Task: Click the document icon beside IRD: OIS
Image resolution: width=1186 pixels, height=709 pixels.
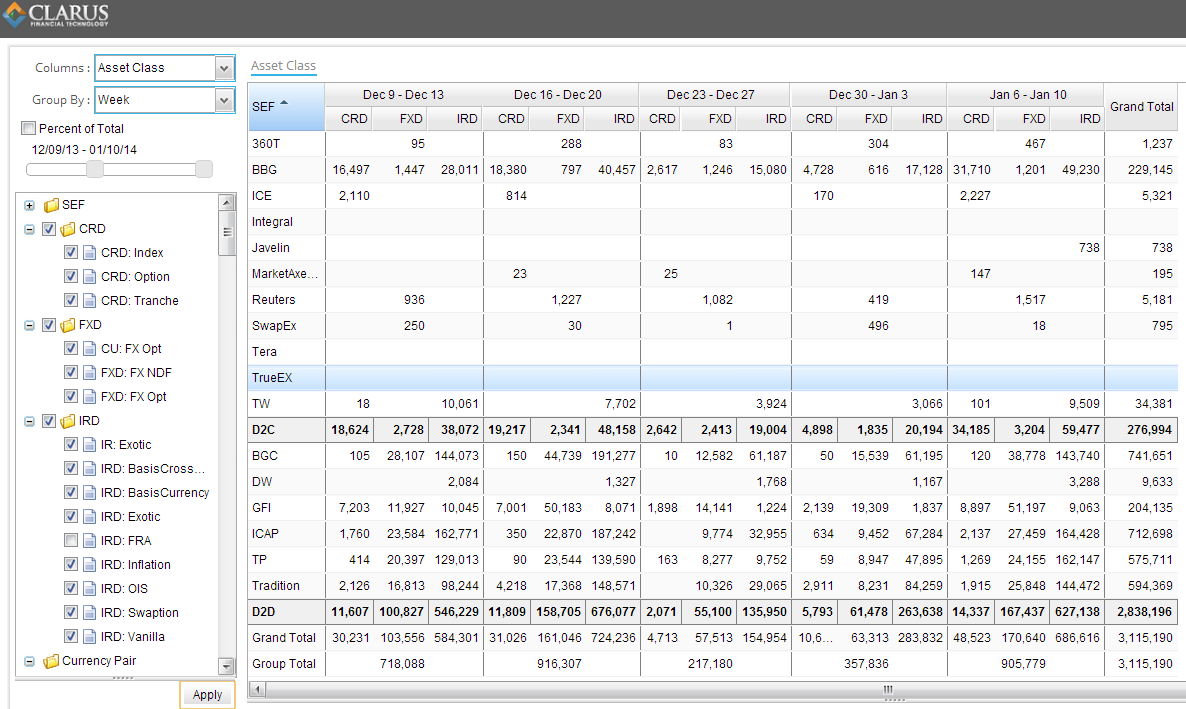Action: pos(89,589)
